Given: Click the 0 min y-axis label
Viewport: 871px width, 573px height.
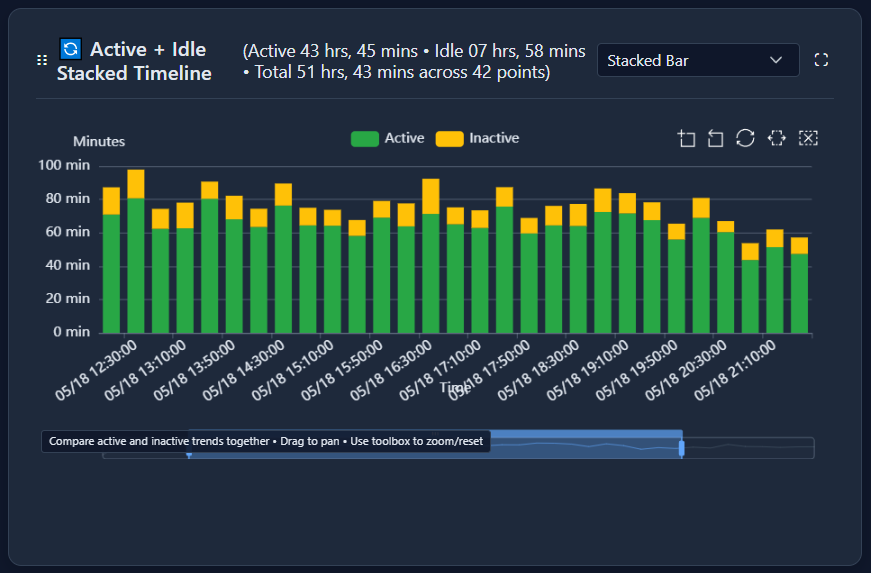Looking at the screenshot, I should pos(72,331).
